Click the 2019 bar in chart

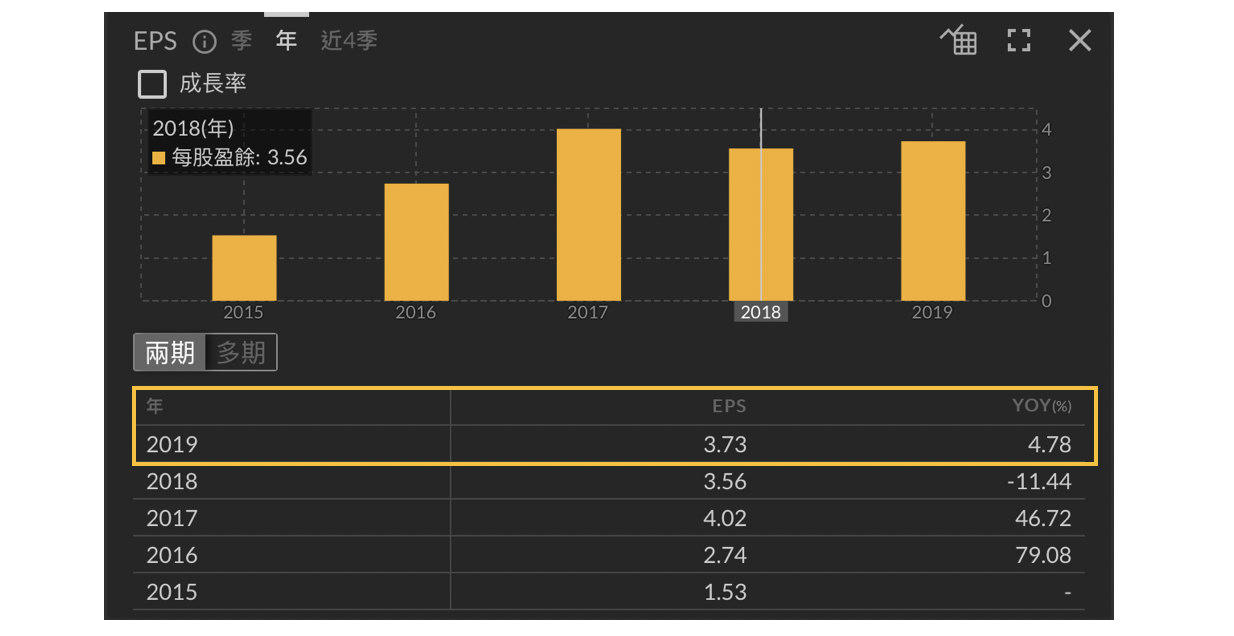point(933,221)
